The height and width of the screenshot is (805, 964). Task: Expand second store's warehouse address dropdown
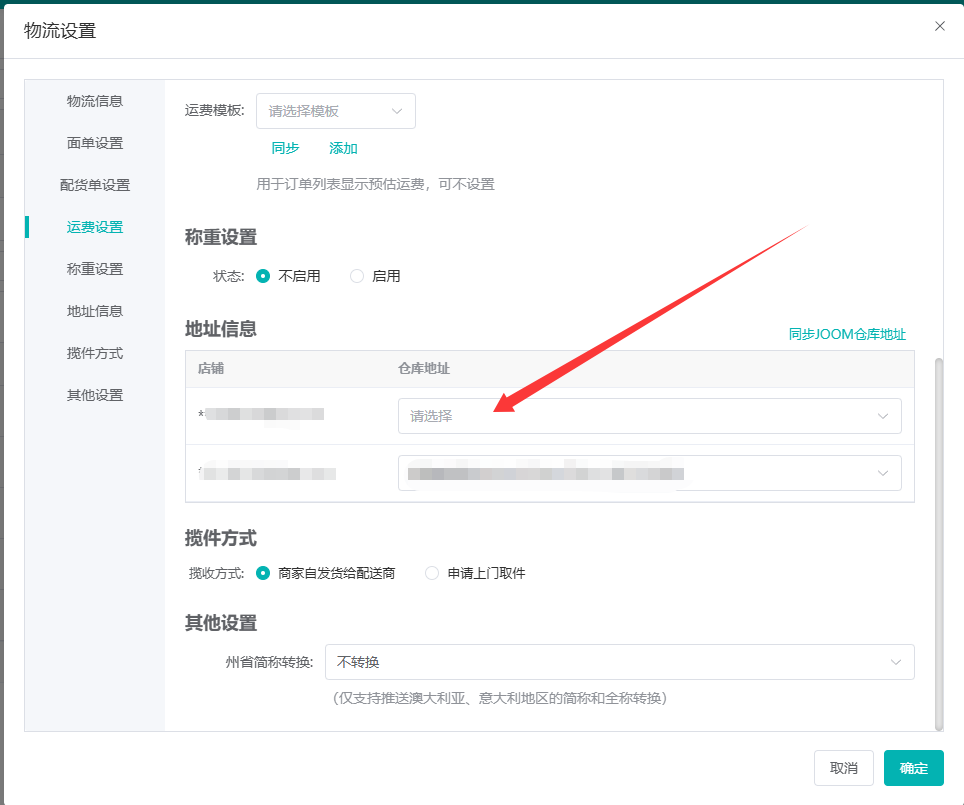coord(649,473)
